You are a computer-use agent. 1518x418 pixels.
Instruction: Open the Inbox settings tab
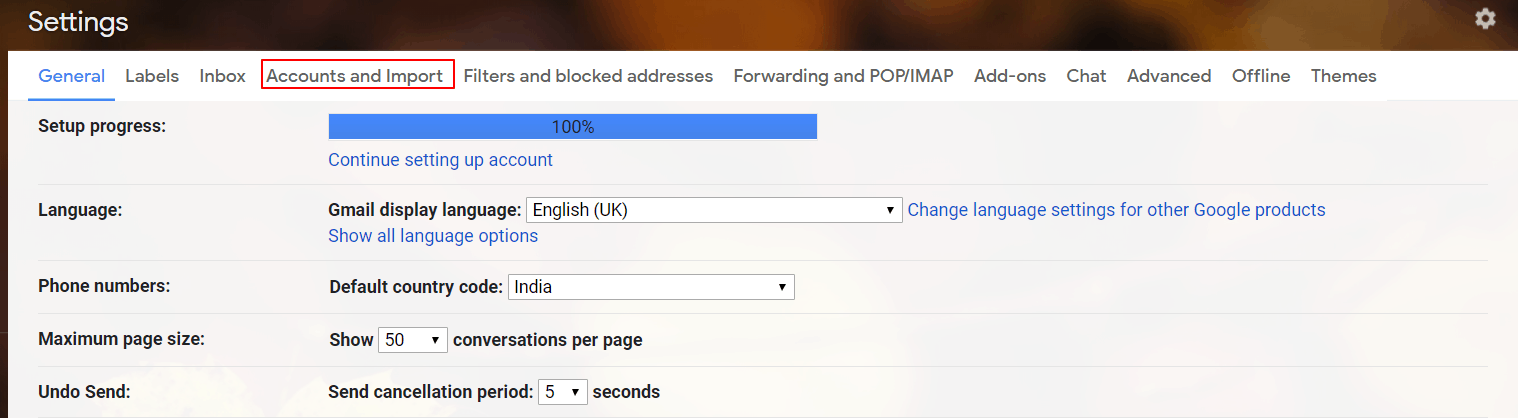pyautogui.click(x=222, y=76)
